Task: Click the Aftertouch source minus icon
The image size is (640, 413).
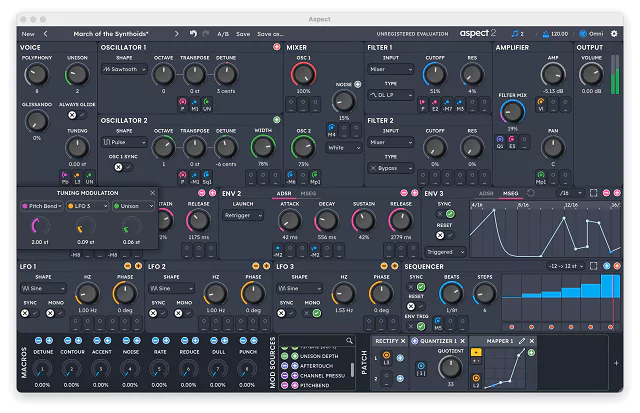Action: tap(284, 366)
